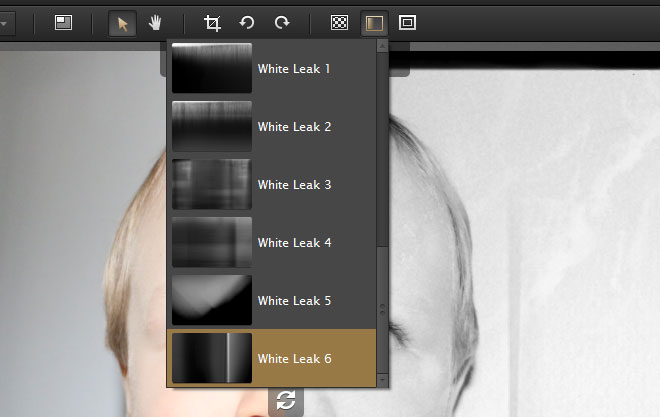Viewport: 660px width, 417px height.
Task: Select the arrow pointer tool
Action: 122,23
